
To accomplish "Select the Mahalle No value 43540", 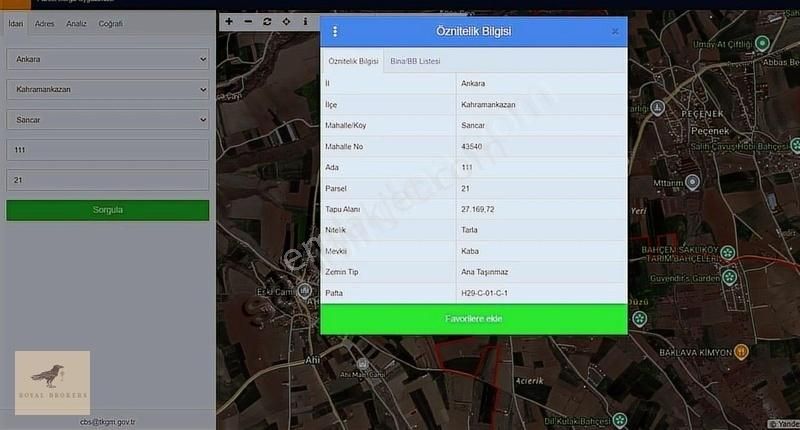I will pos(471,146).
